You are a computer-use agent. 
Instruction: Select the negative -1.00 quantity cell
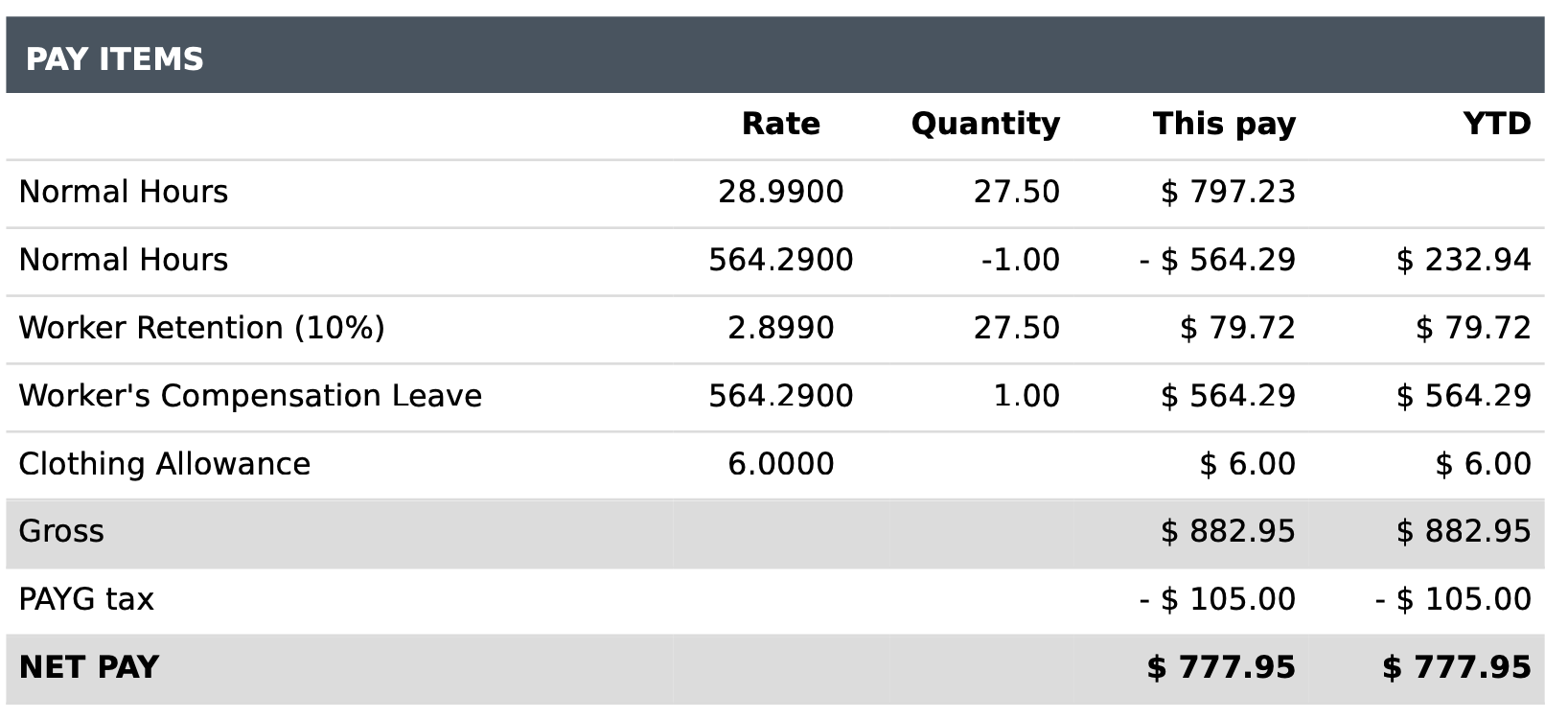(1020, 260)
